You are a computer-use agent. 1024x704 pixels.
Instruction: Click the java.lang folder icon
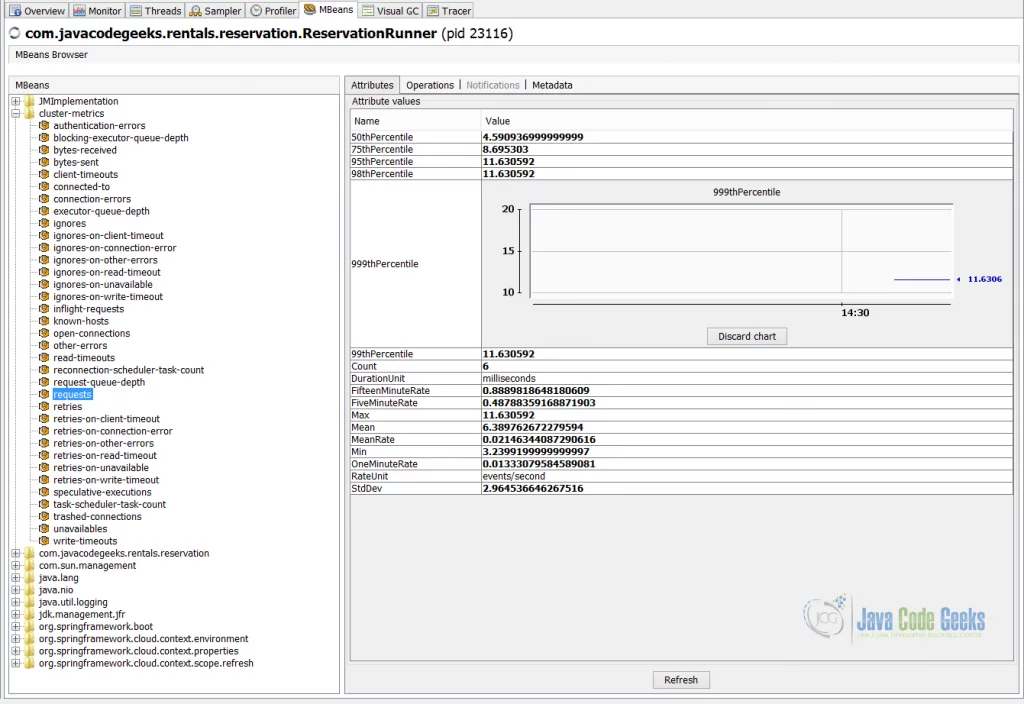pos(29,577)
